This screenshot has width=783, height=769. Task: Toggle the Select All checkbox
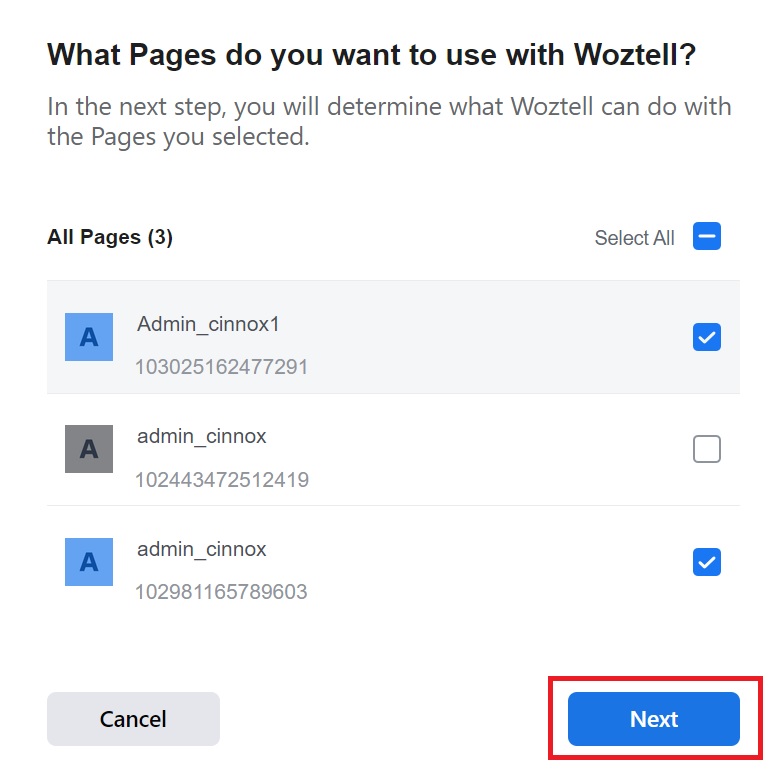click(x=706, y=237)
